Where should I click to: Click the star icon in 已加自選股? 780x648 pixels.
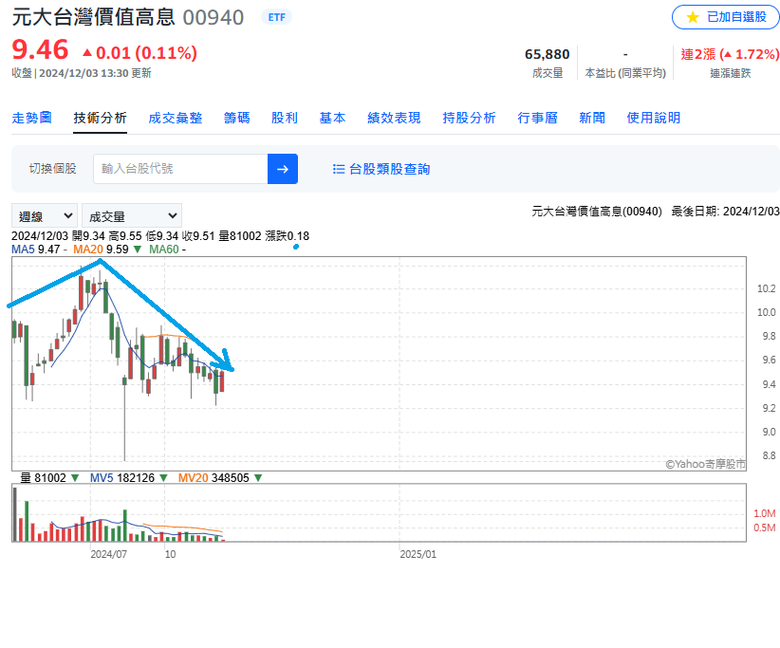692,17
